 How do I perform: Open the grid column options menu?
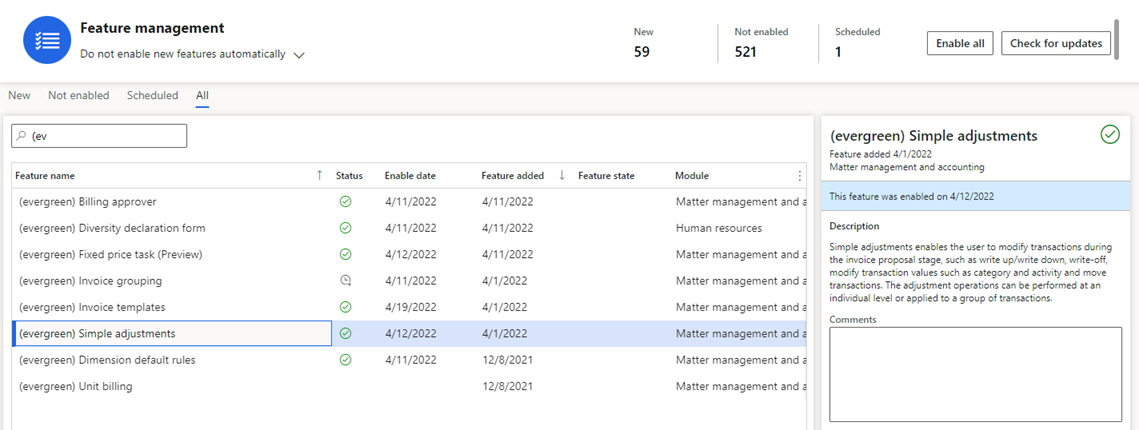800,176
